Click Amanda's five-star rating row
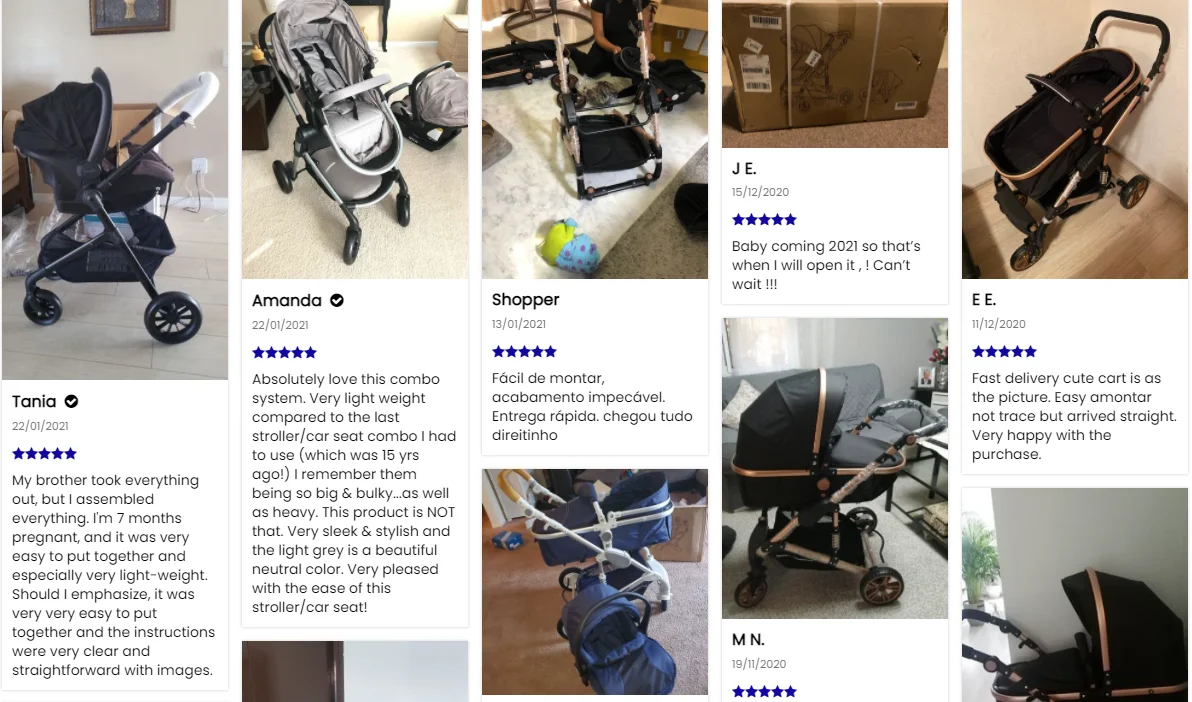 (284, 353)
